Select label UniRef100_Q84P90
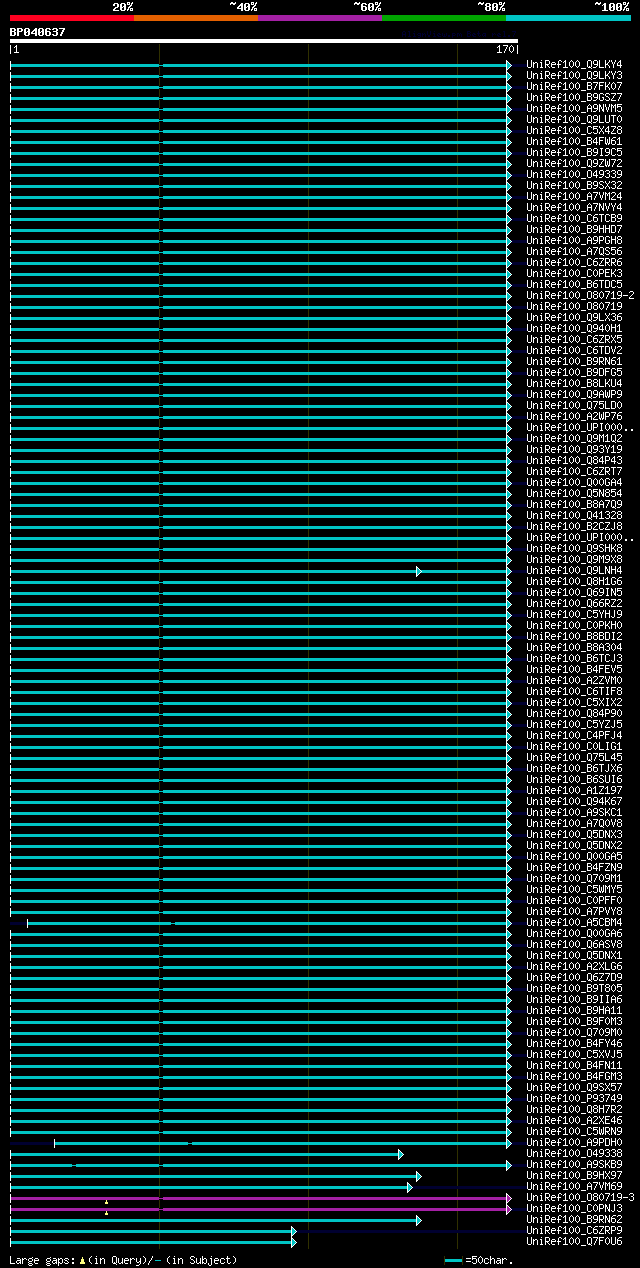 pyautogui.click(x=574, y=714)
